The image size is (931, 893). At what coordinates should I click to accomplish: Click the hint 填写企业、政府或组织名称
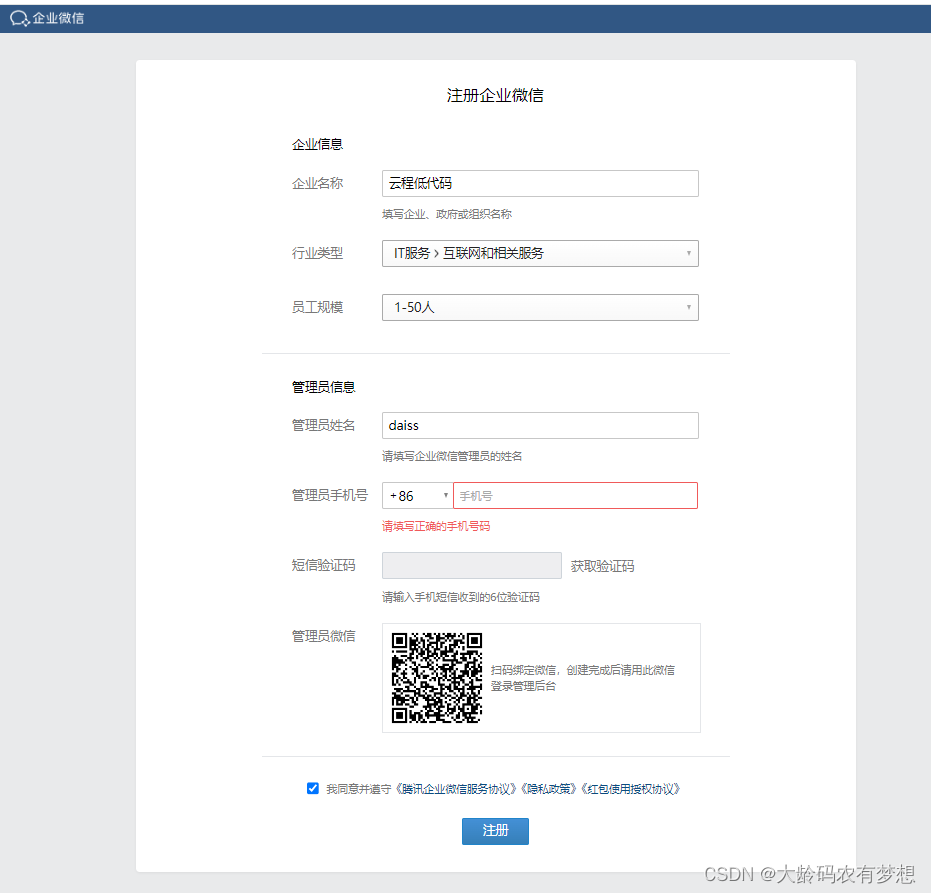(446, 214)
